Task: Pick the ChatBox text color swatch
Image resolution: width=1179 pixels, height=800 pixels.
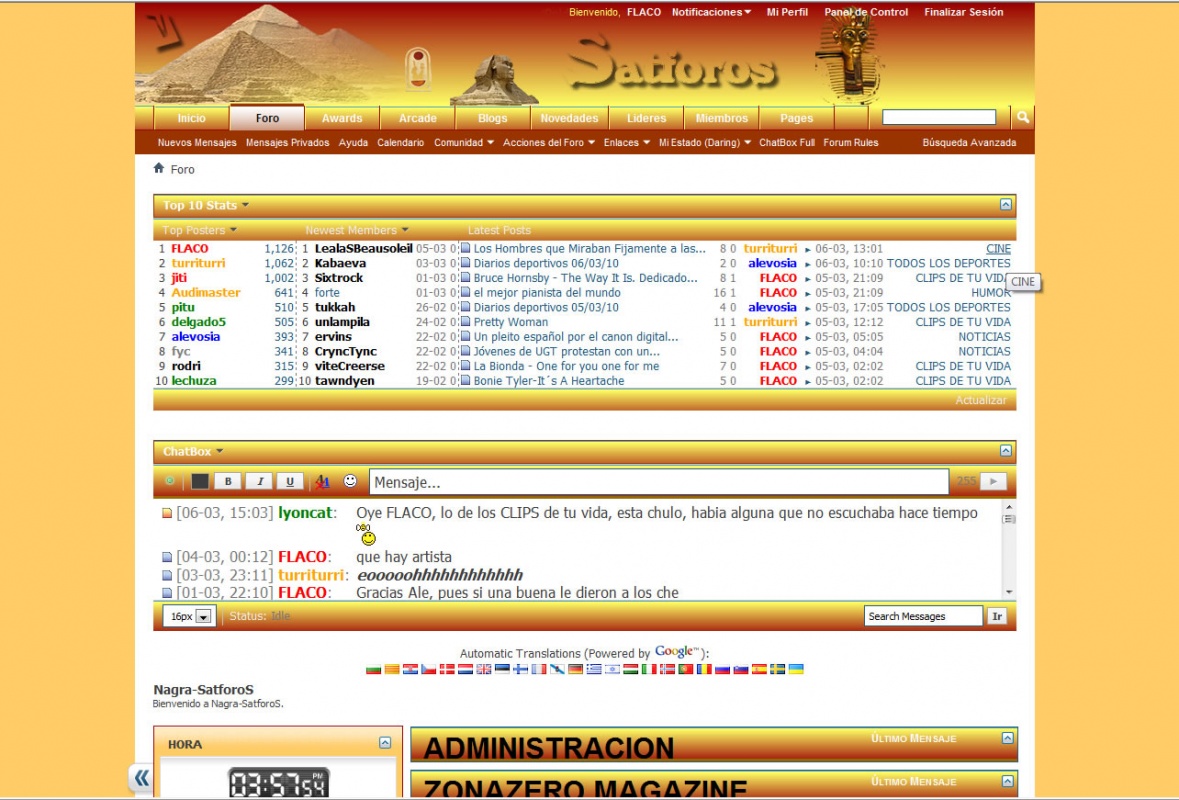Action: pos(200,481)
